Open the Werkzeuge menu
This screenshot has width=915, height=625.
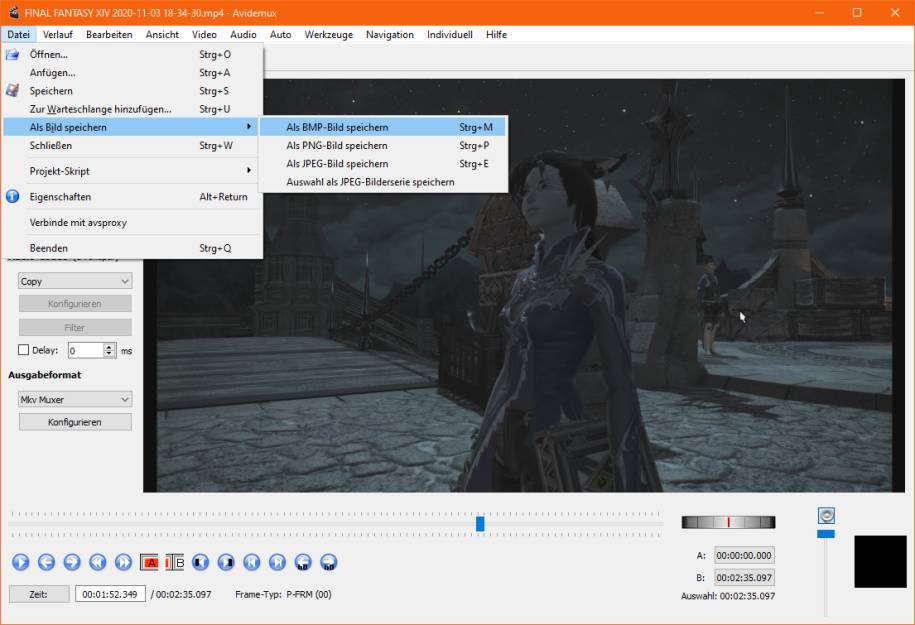pyautogui.click(x=328, y=34)
